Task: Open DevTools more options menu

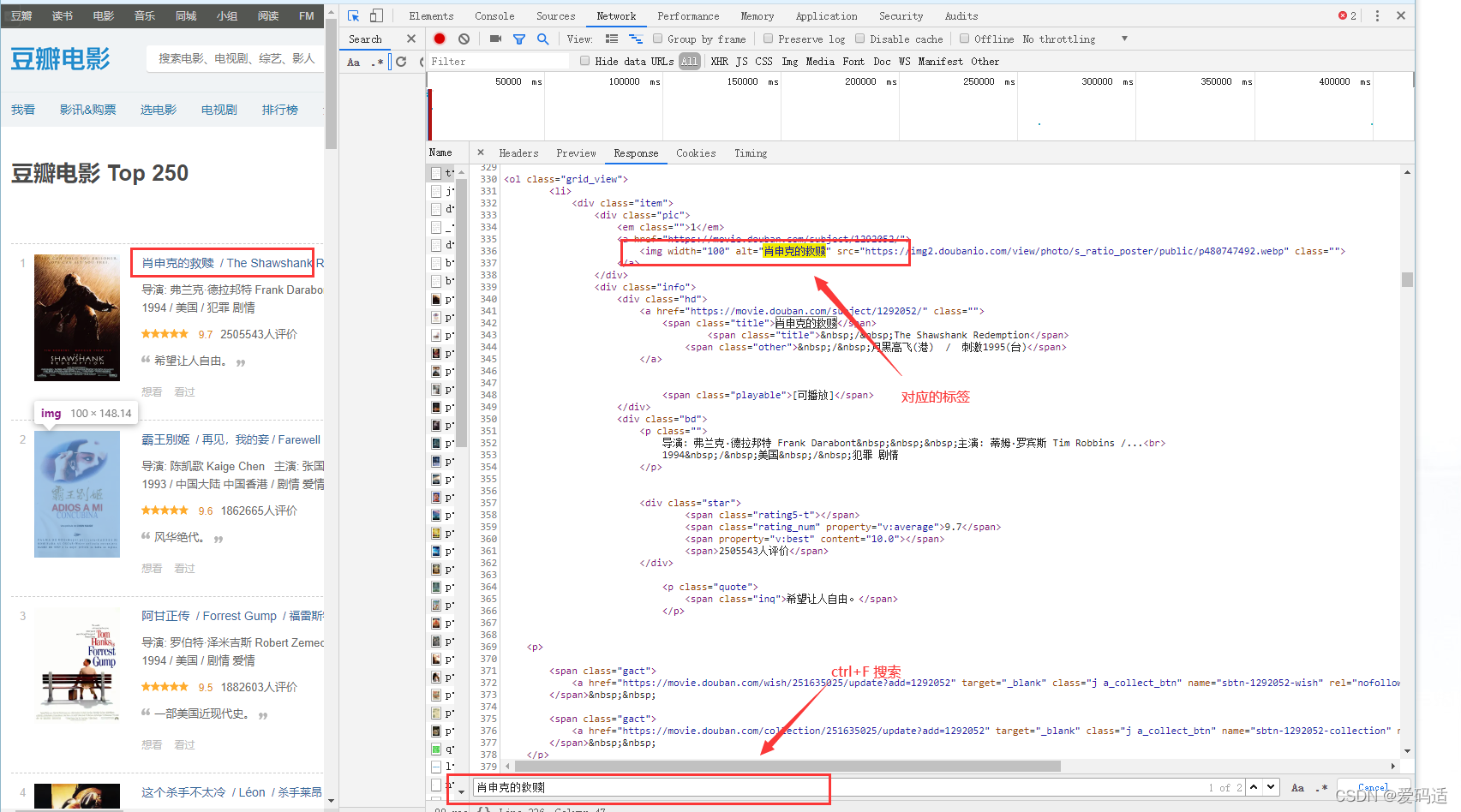Action: pyautogui.click(x=1377, y=15)
